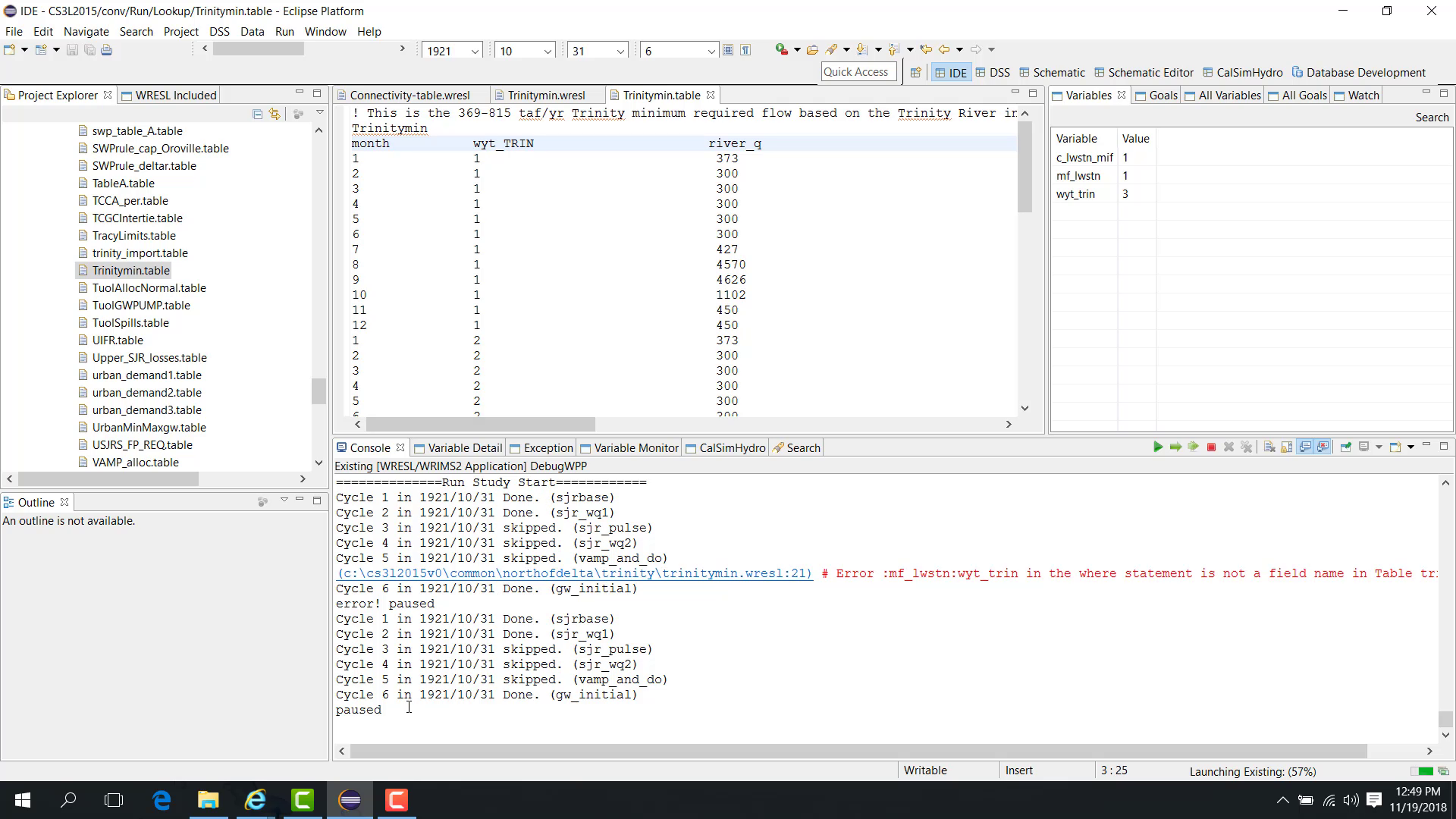The height and width of the screenshot is (819, 1456).
Task: Toggle Show Console When Standard Out Changes
Action: click(x=1305, y=447)
